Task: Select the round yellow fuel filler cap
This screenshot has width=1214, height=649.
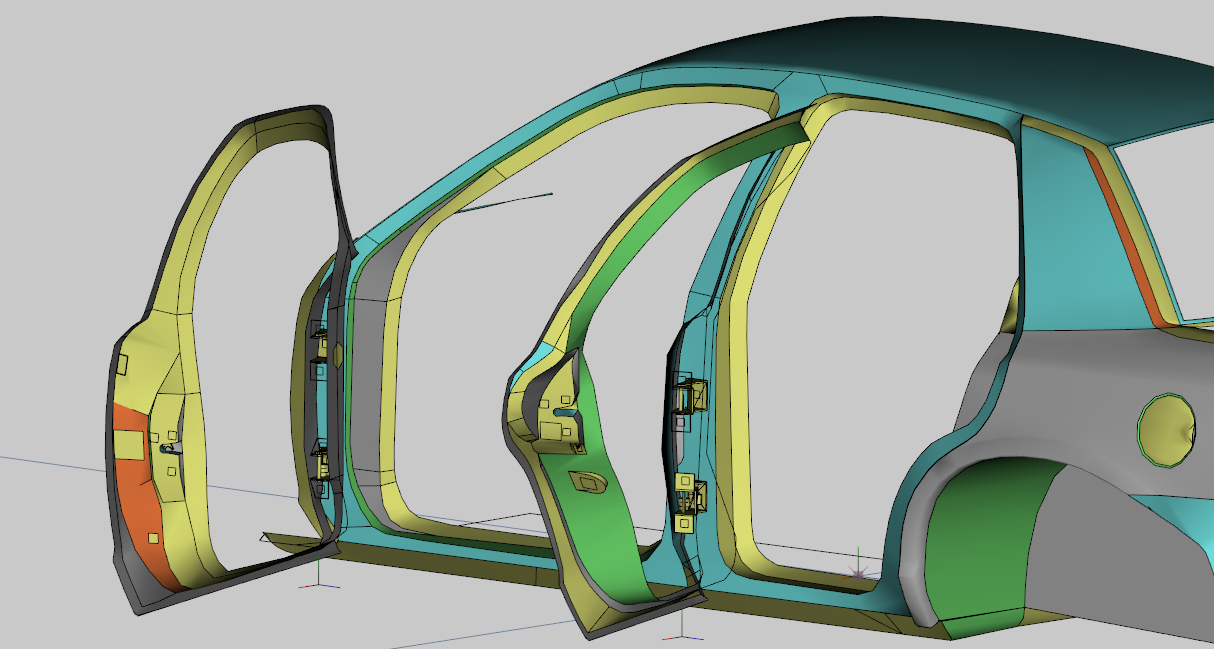Action: [1167, 430]
